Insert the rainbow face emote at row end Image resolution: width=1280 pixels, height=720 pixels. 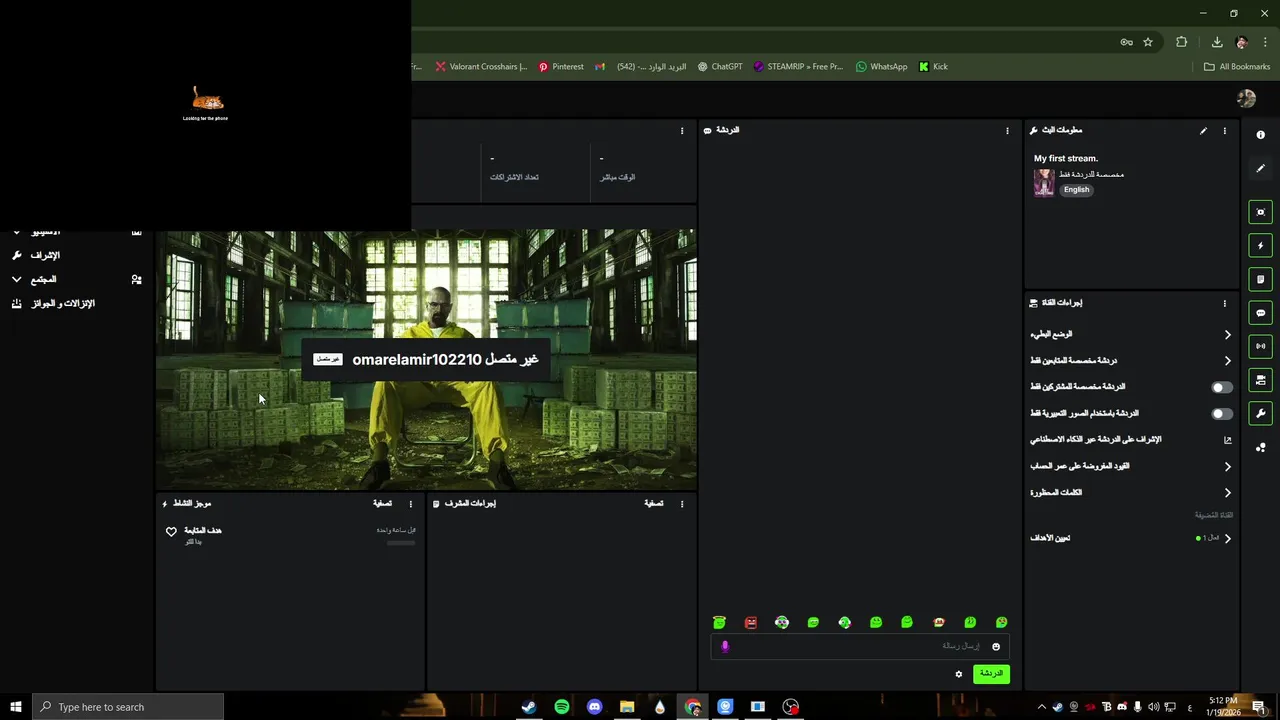(x=1001, y=622)
